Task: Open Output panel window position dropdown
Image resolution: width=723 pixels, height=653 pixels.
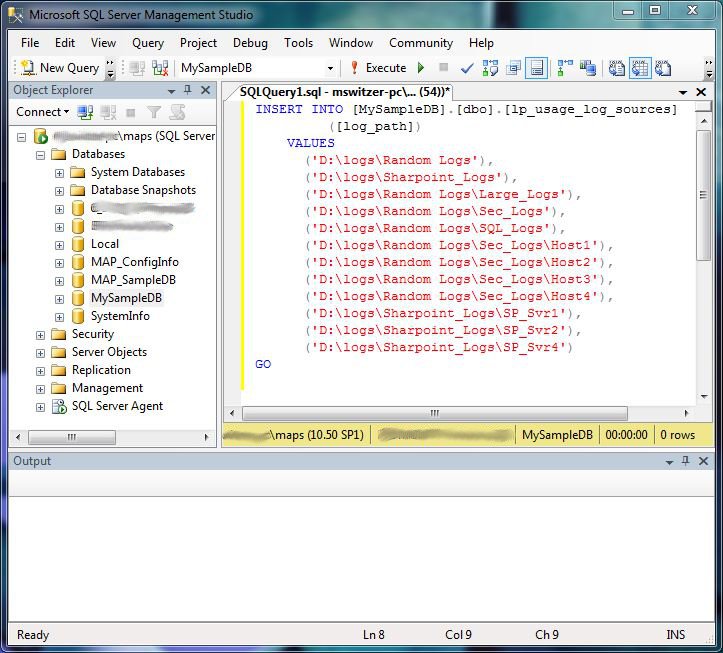Action: pyautogui.click(x=669, y=462)
